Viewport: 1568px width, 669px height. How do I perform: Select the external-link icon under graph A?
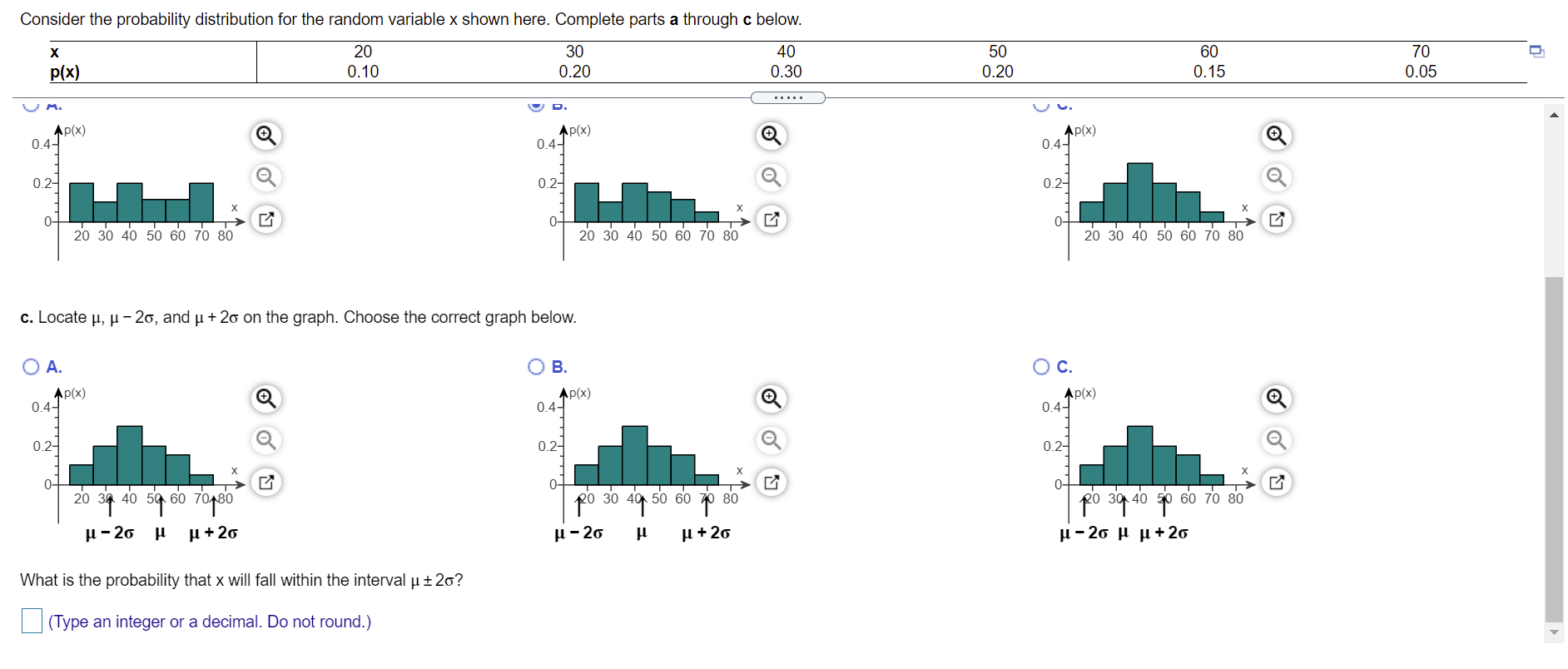coord(265,219)
